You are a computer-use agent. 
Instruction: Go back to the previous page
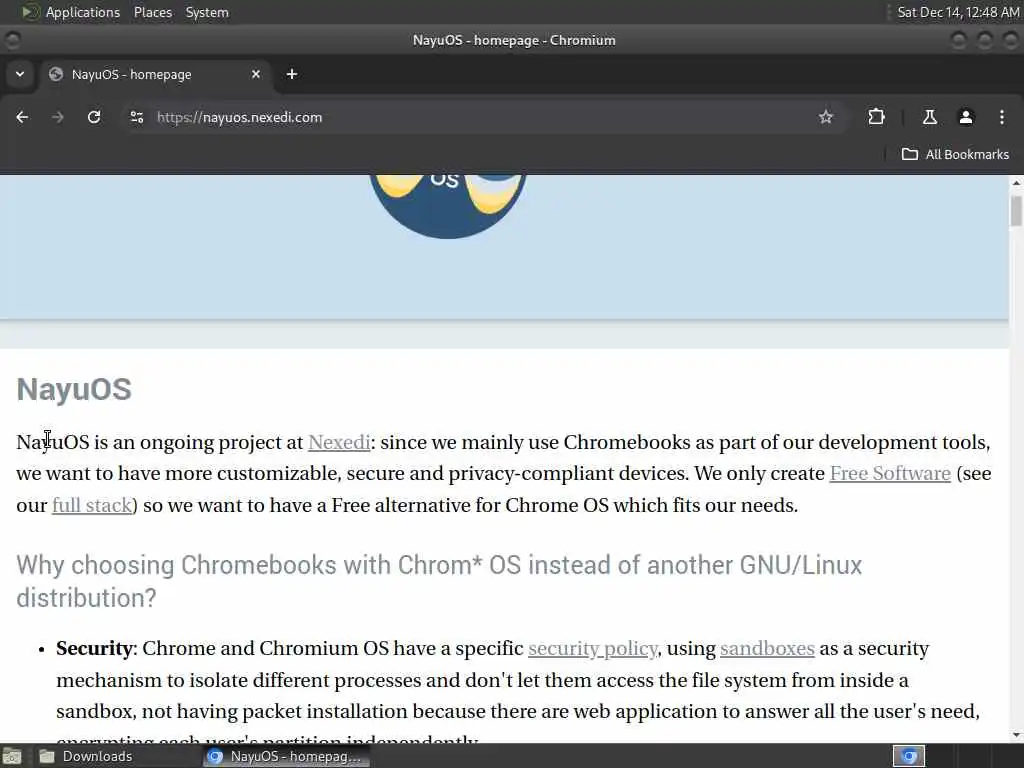tap(22, 117)
